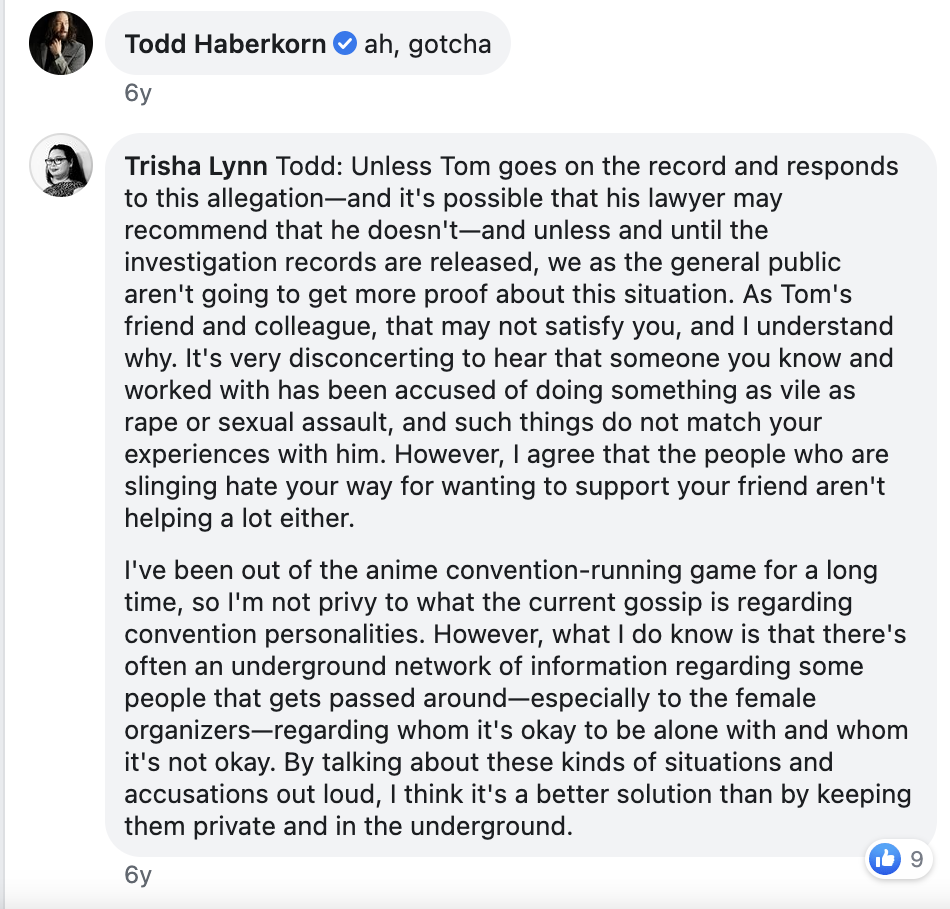
Task: Click the paragraph starting "Todd: Unless Tom goes"
Action: 511,342
